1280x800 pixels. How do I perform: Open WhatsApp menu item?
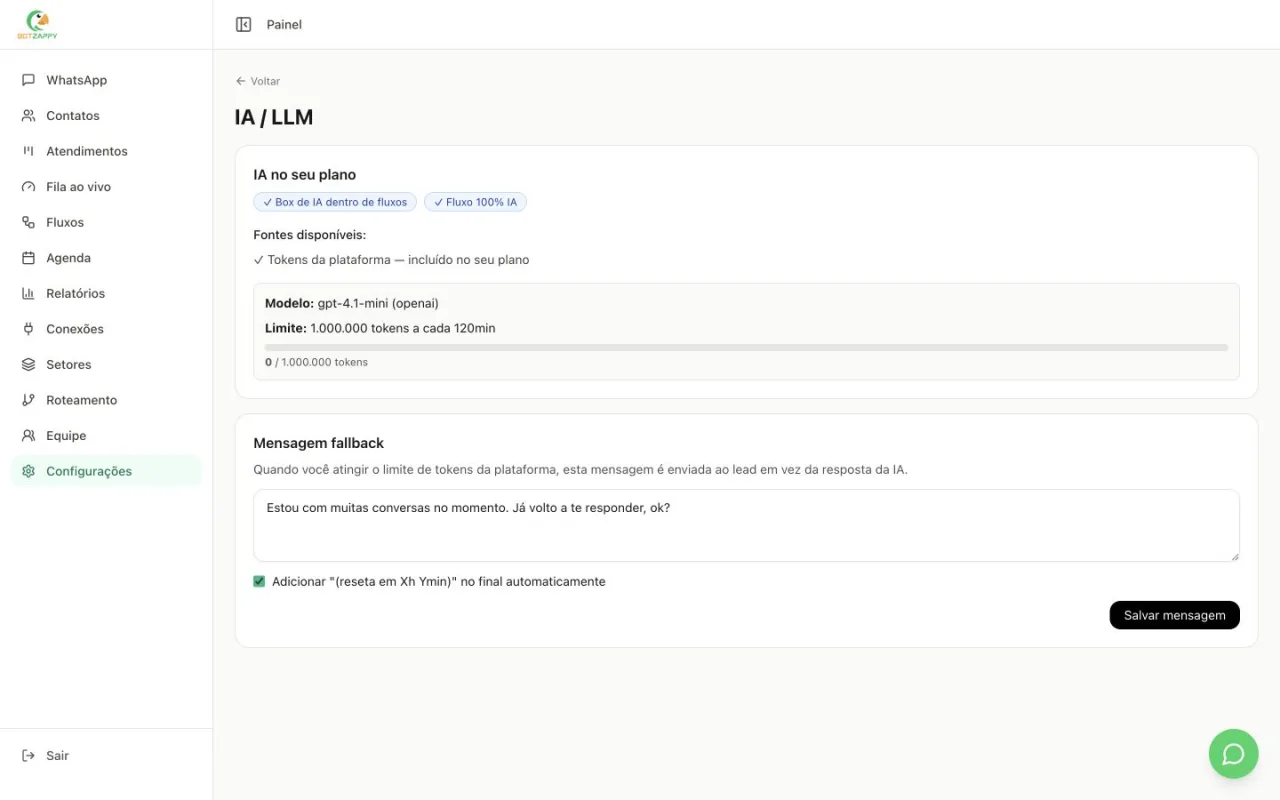click(x=106, y=80)
